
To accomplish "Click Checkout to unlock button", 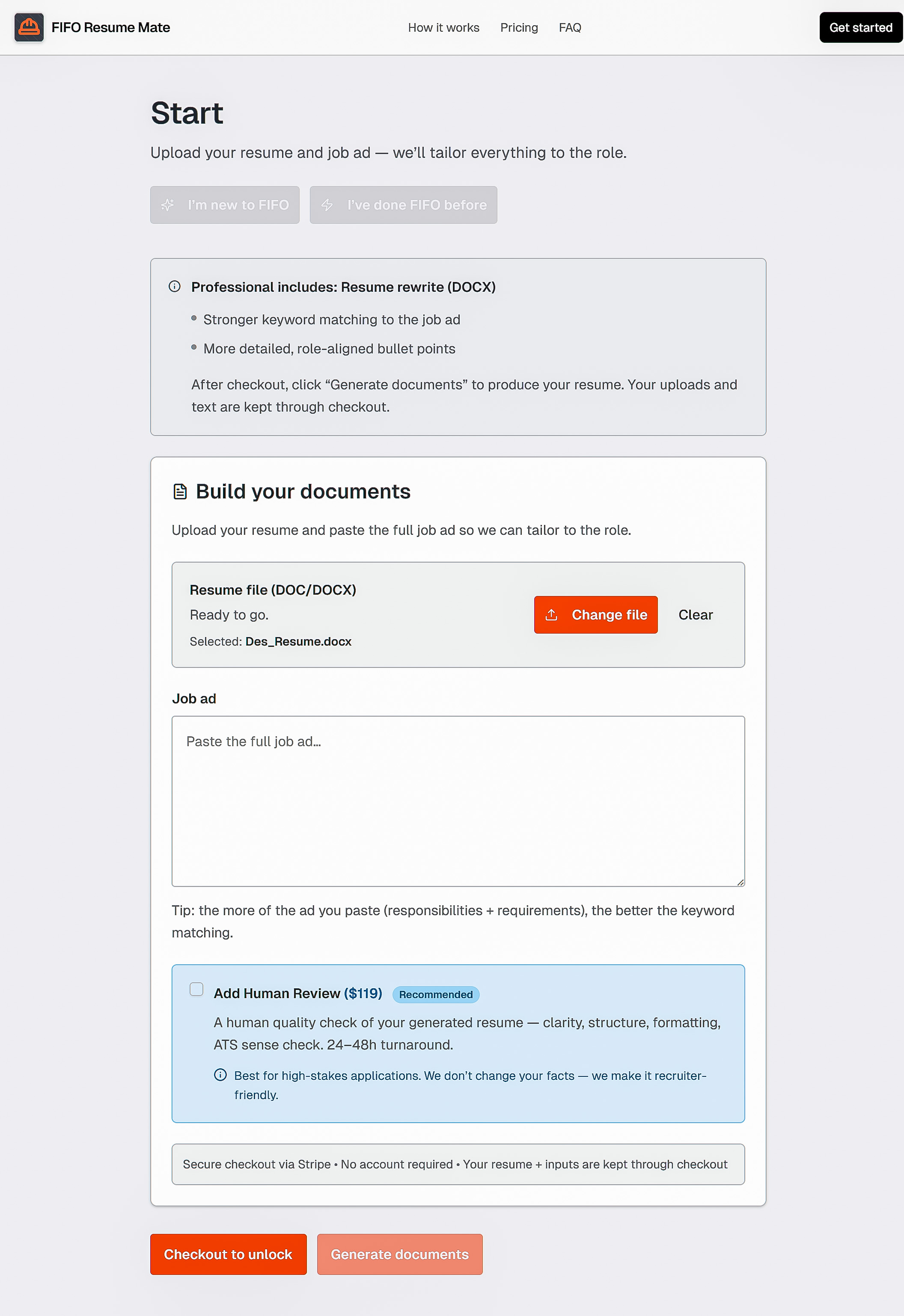I will coord(228,1254).
